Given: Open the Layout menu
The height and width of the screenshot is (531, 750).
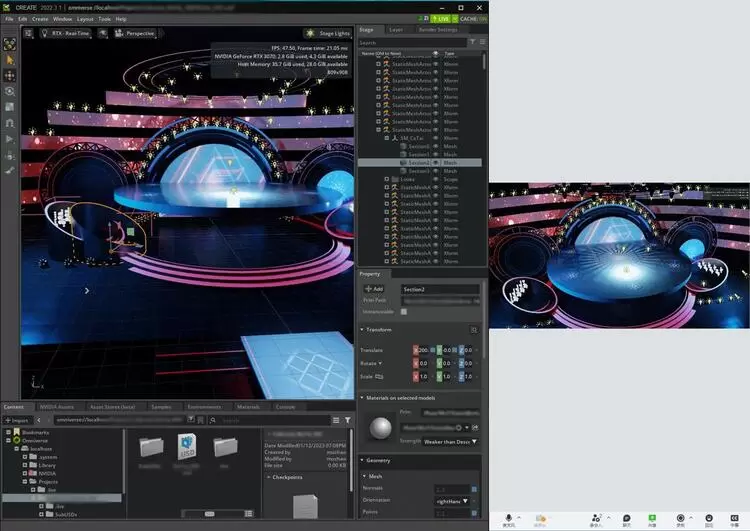Looking at the screenshot, I should (86, 19).
